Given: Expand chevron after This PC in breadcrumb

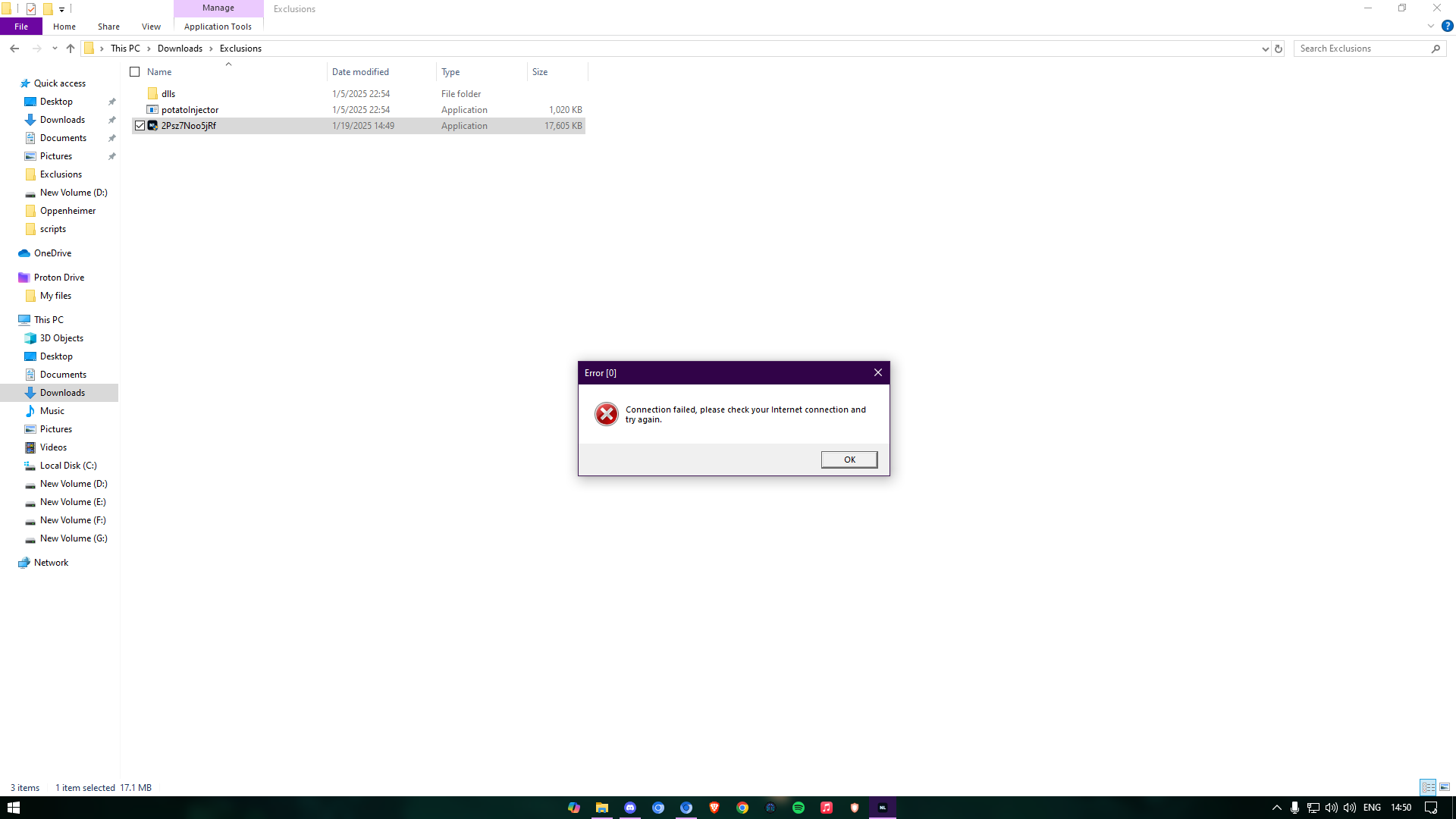Looking at the screenshot, I should [x=149, y=49].
